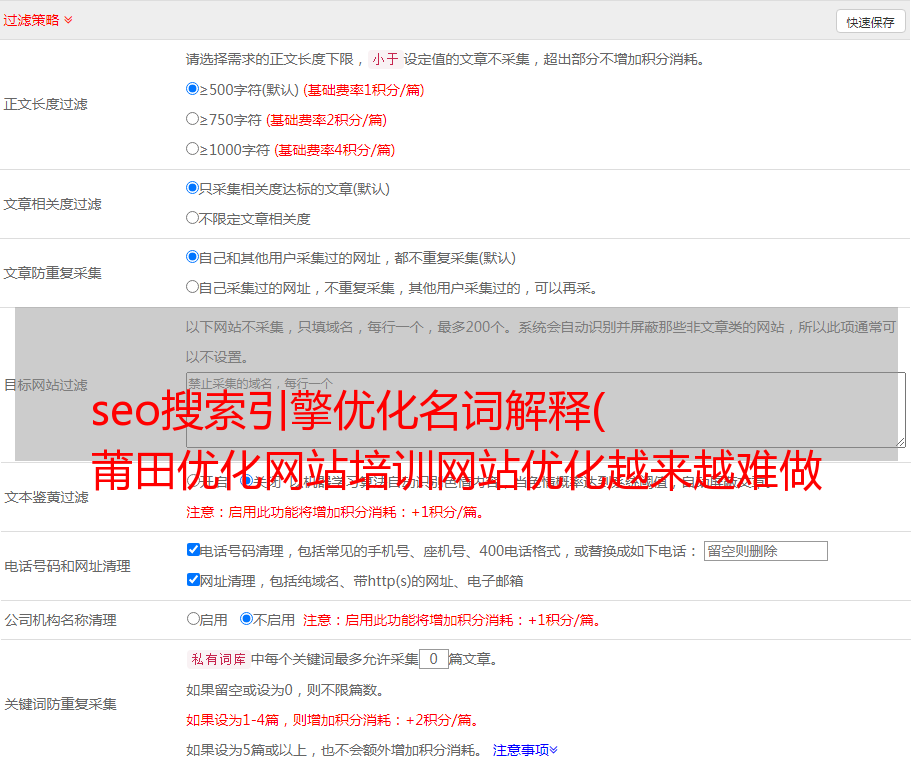Click the 电话号码和网址清理 row label
Screen dimensions: 912x768
67,566
